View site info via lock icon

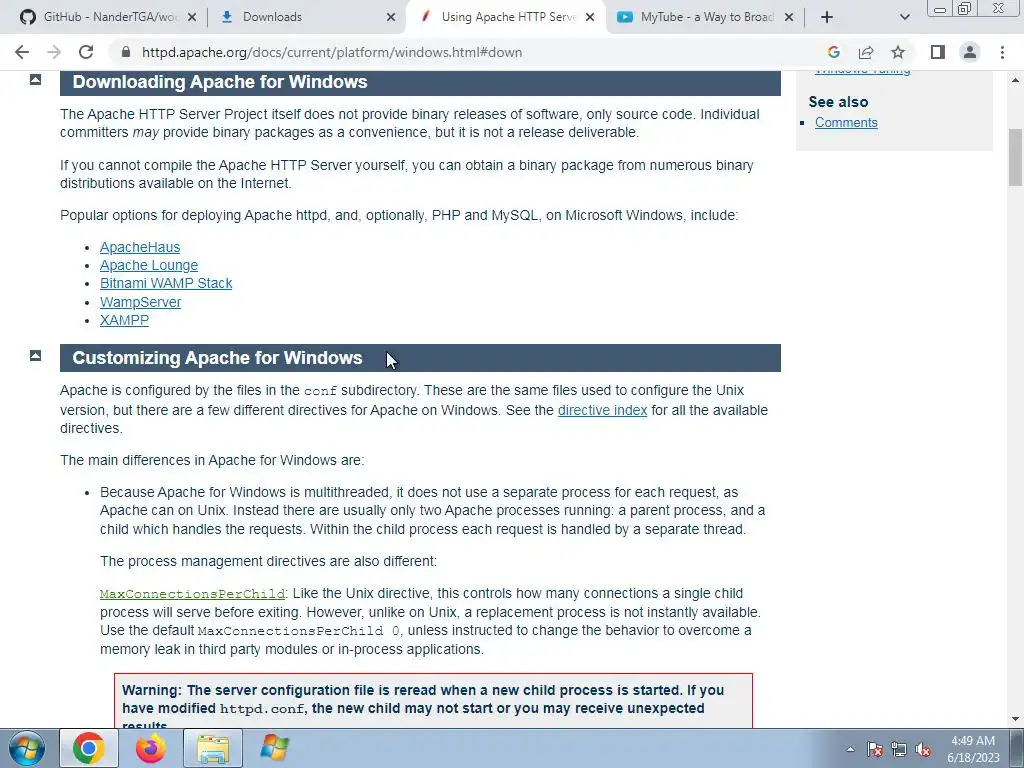point(126,52)
